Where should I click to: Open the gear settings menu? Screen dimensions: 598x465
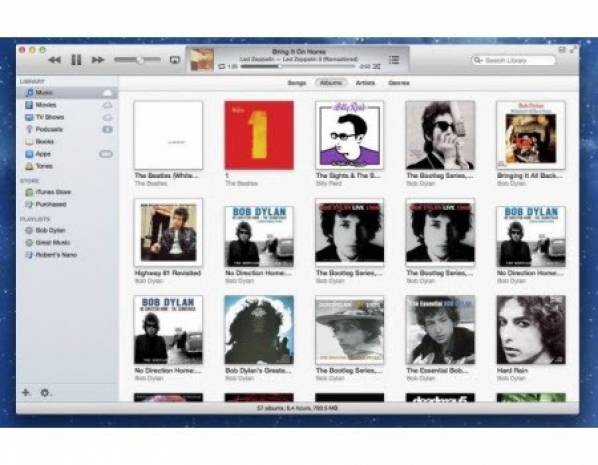tap(45, 392)
